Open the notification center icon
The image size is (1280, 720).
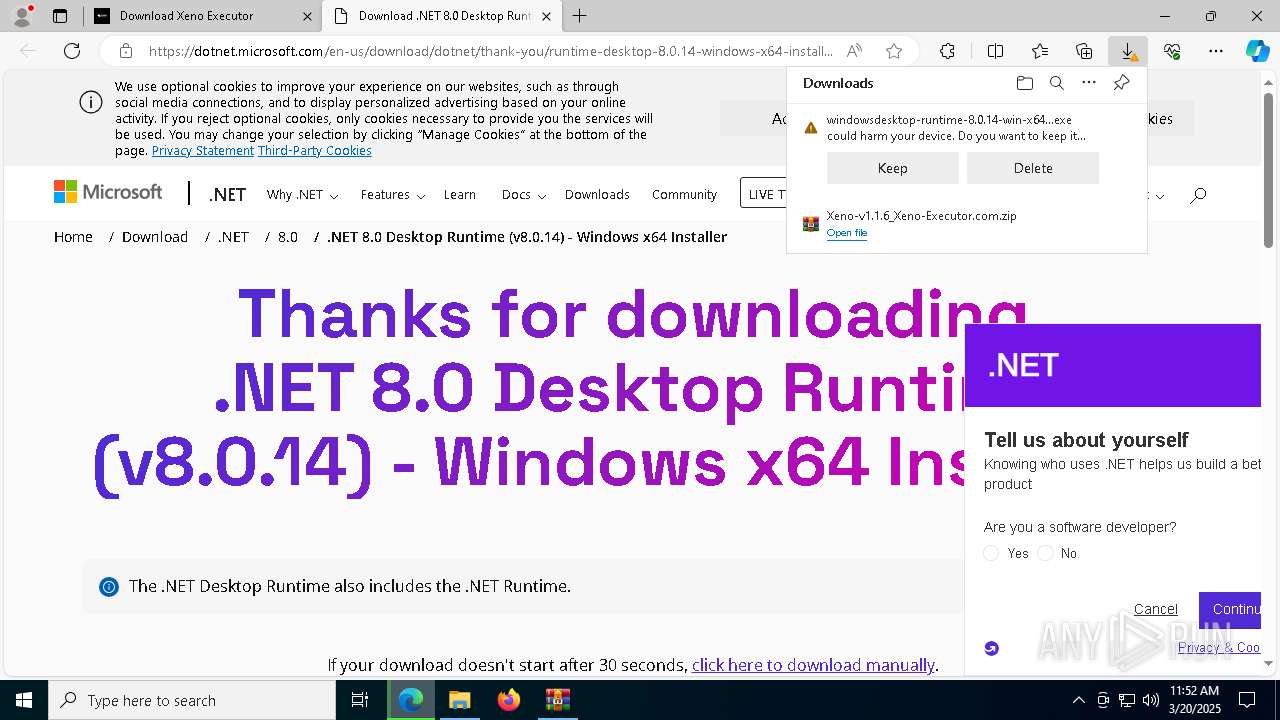(x=1247, y=700)
